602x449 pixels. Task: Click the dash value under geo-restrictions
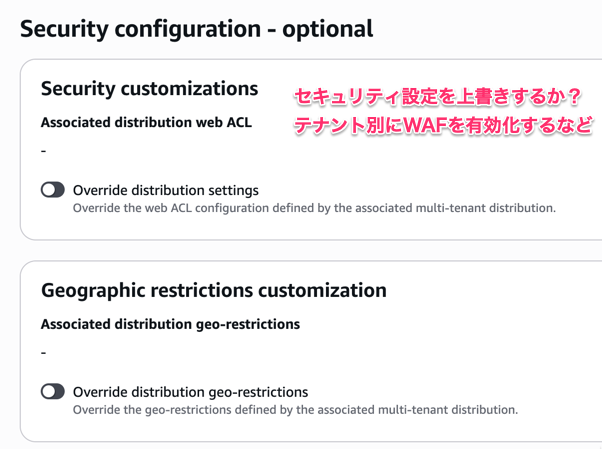point(44,352)
